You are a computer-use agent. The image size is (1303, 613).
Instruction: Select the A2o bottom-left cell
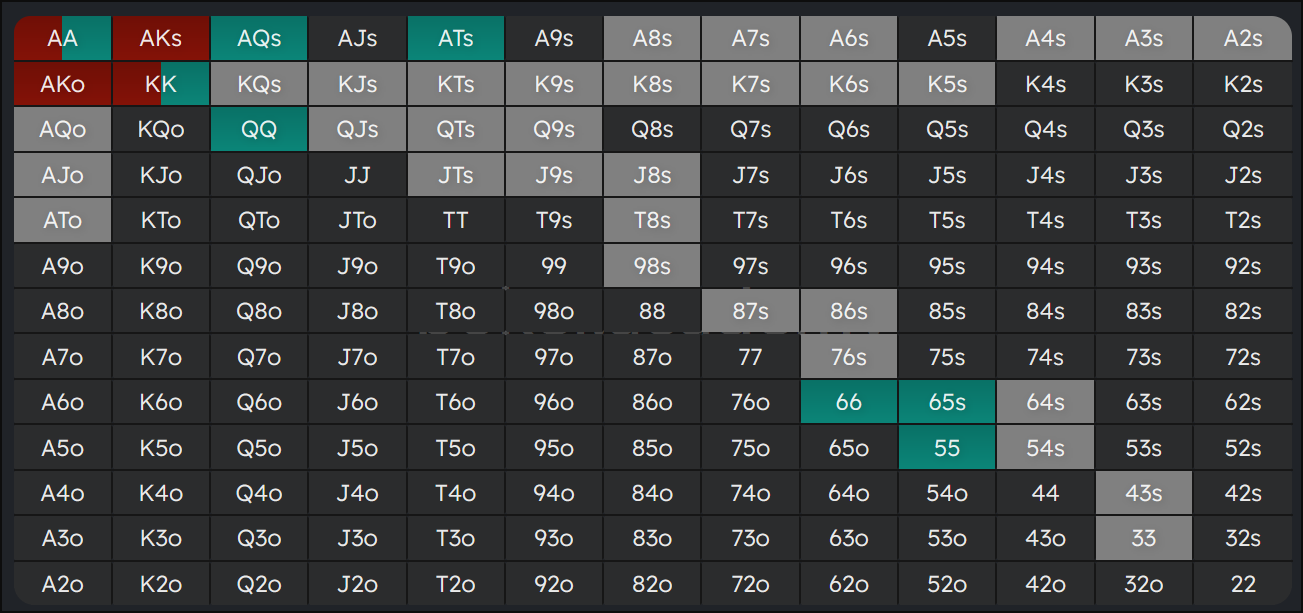point(62,584)
